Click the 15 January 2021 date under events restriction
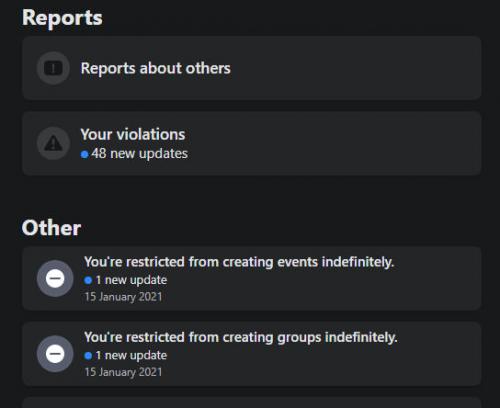The width and height of the screenshot is (500, 408). pos(123,297)
